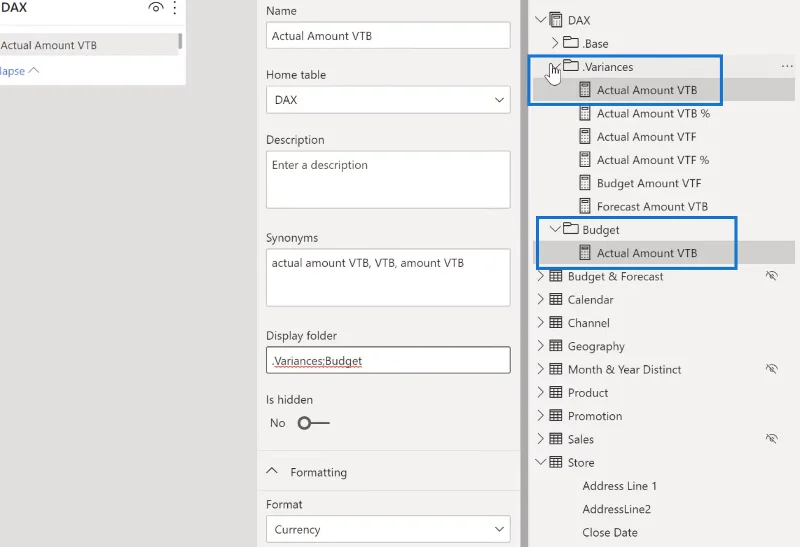Click the Geography table icon
800x547 pixels.
tap(556, 345)
